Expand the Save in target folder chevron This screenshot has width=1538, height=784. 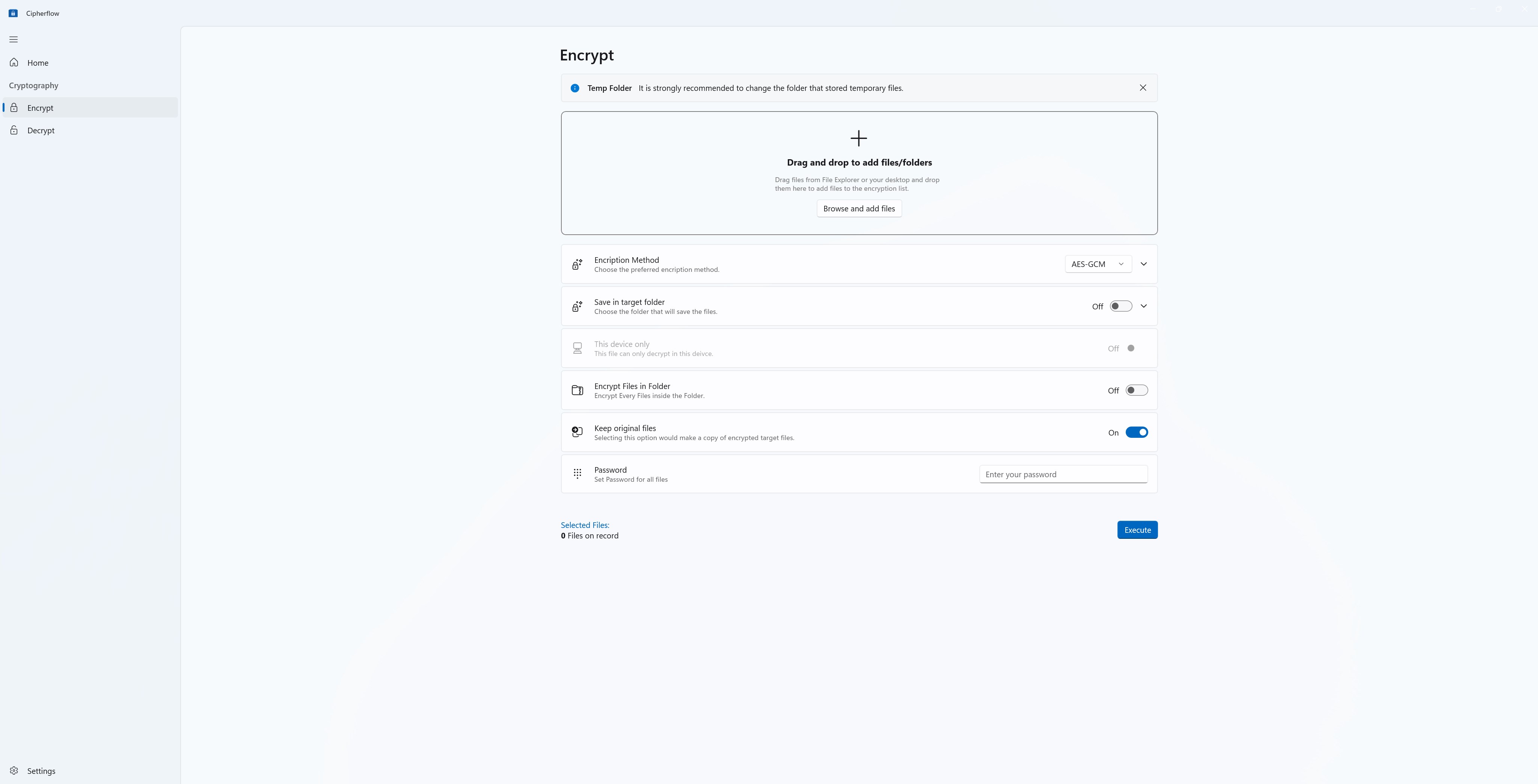pyautogui.click(x=1143, y=306)
